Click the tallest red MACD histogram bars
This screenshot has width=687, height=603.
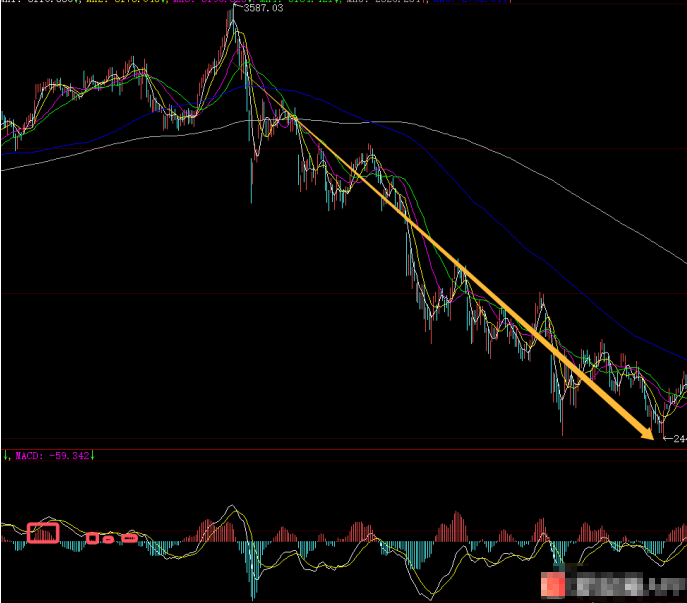click(457, 522)
